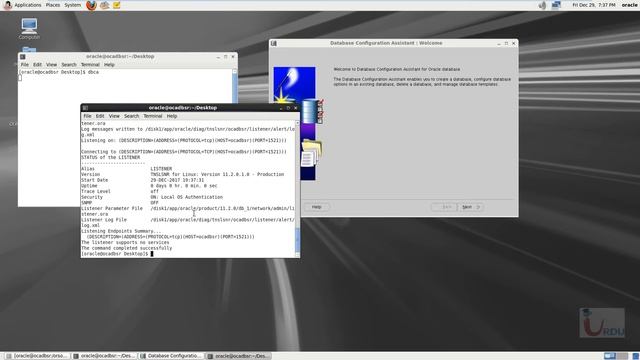Click the back terminal window menu icon

click(x=23, y=57)
